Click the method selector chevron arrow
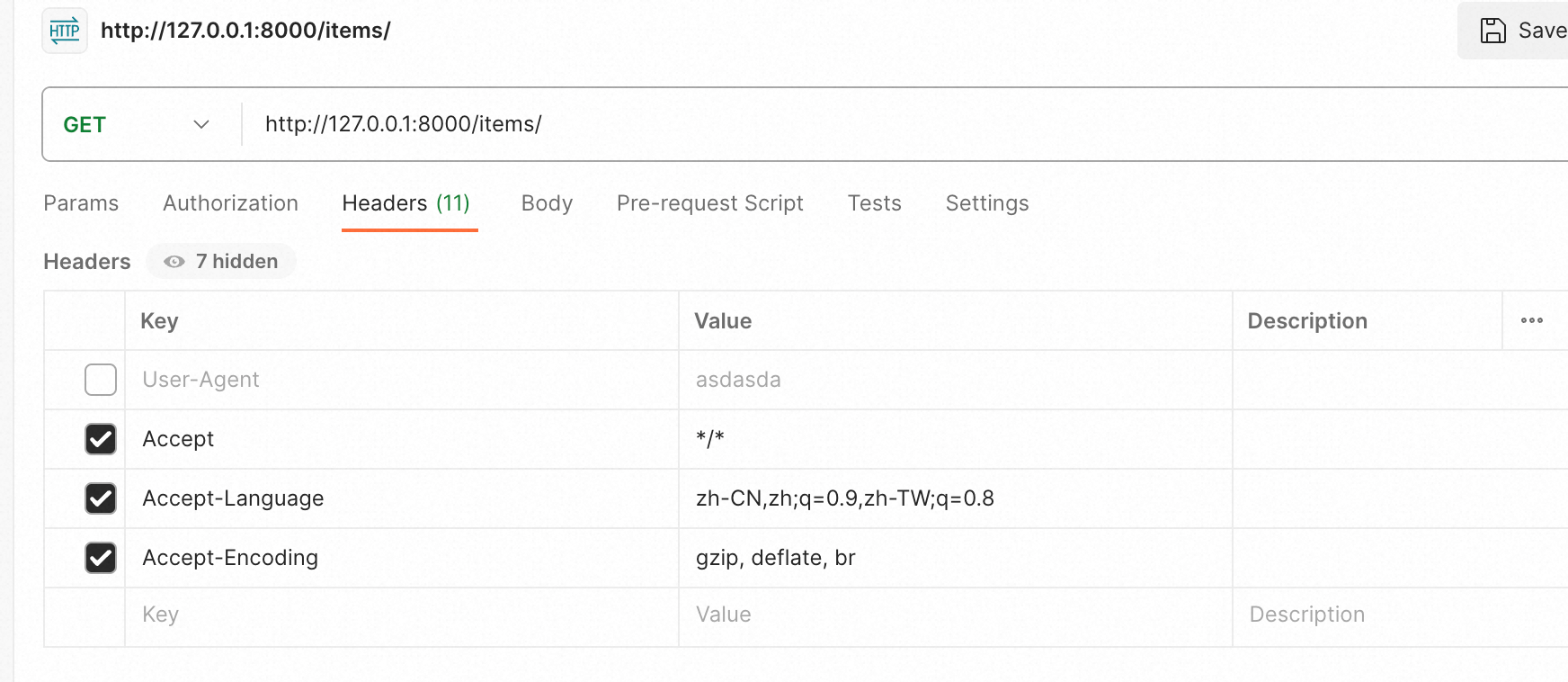The width and height of the screenshot is (1568, 682). (x=201, y=124)
